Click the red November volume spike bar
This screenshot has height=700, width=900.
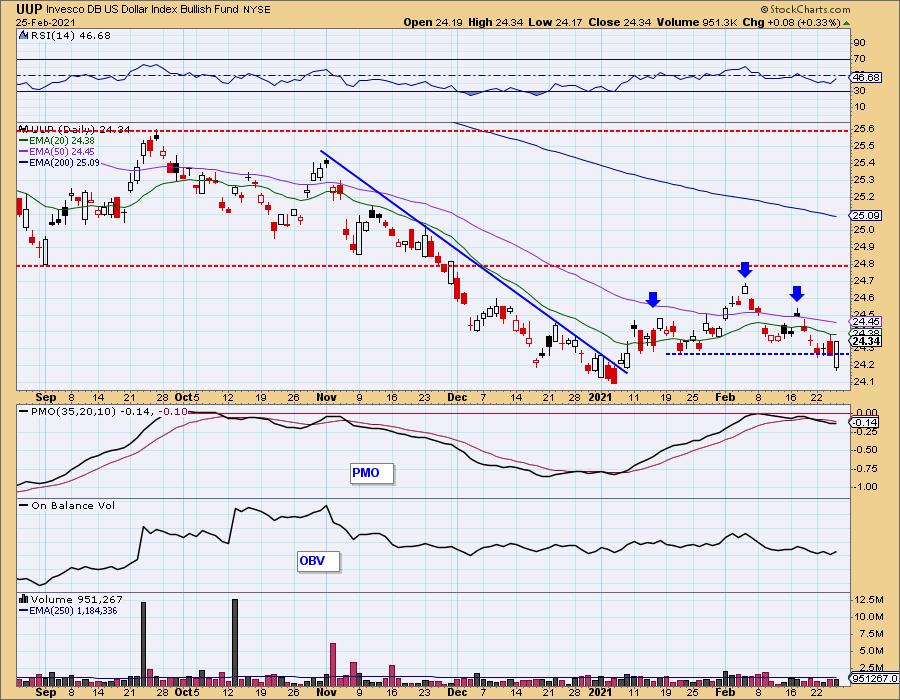[333, 664]
